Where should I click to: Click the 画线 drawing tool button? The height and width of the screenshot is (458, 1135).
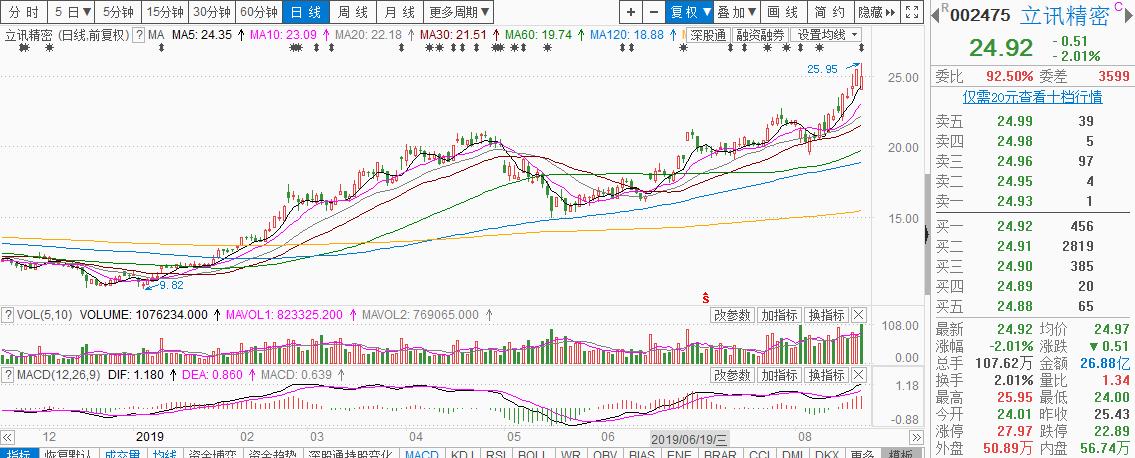[x=782, y=12]
